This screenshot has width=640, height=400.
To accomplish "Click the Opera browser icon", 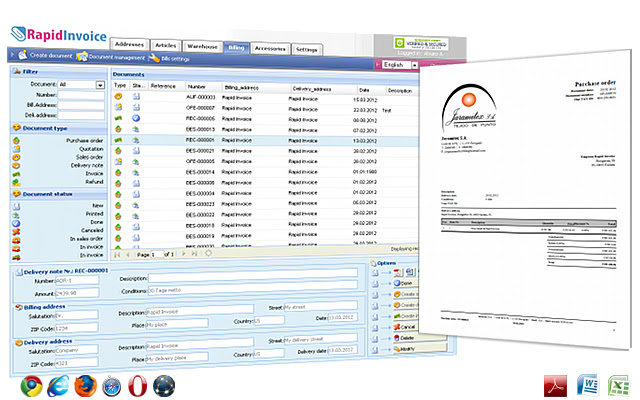I will point(138,386).
